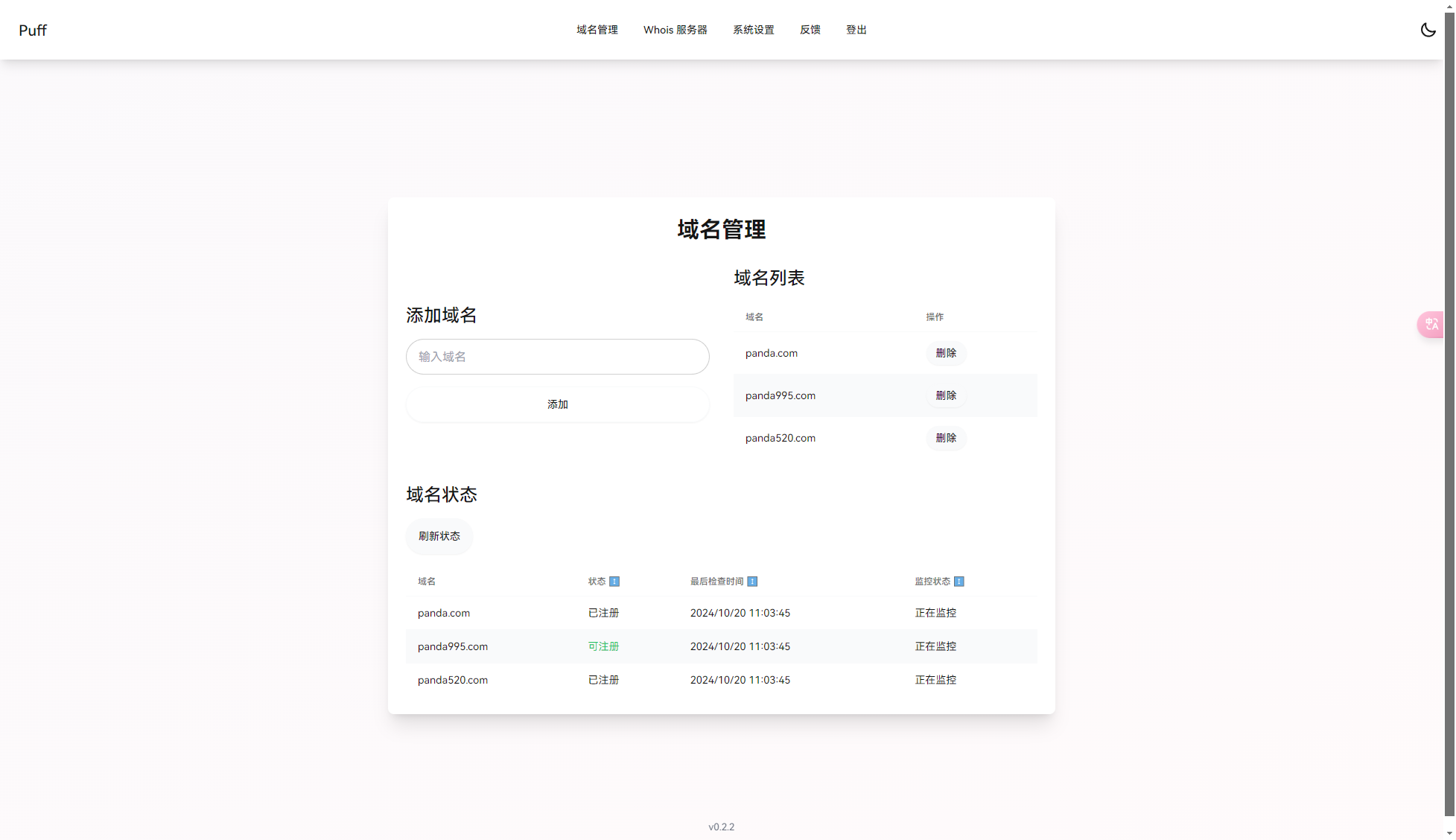
Task: Open the 域名管理 menu item
Action: point(597,30)
